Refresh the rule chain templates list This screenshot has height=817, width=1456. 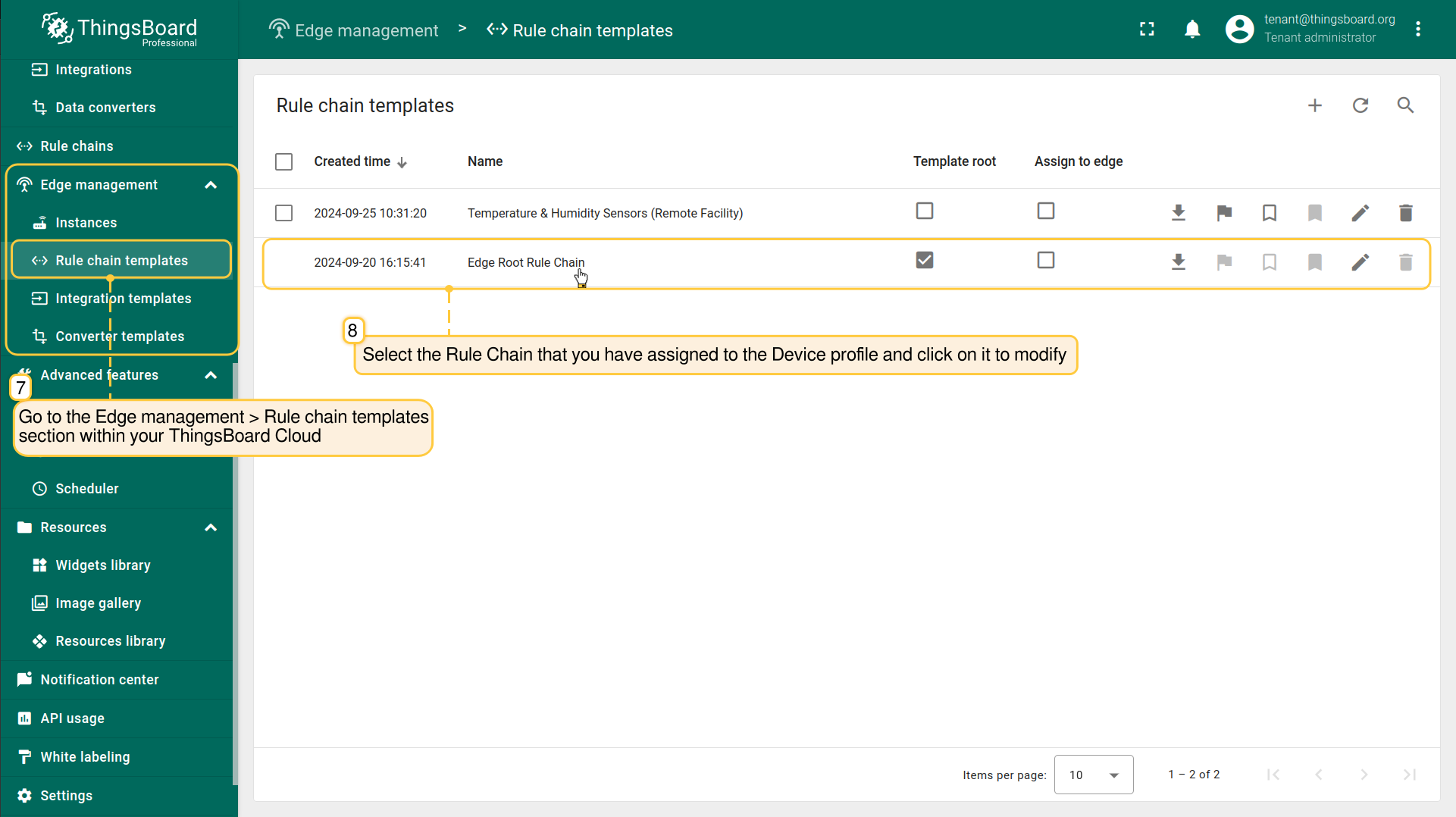tap(1360, 105)
